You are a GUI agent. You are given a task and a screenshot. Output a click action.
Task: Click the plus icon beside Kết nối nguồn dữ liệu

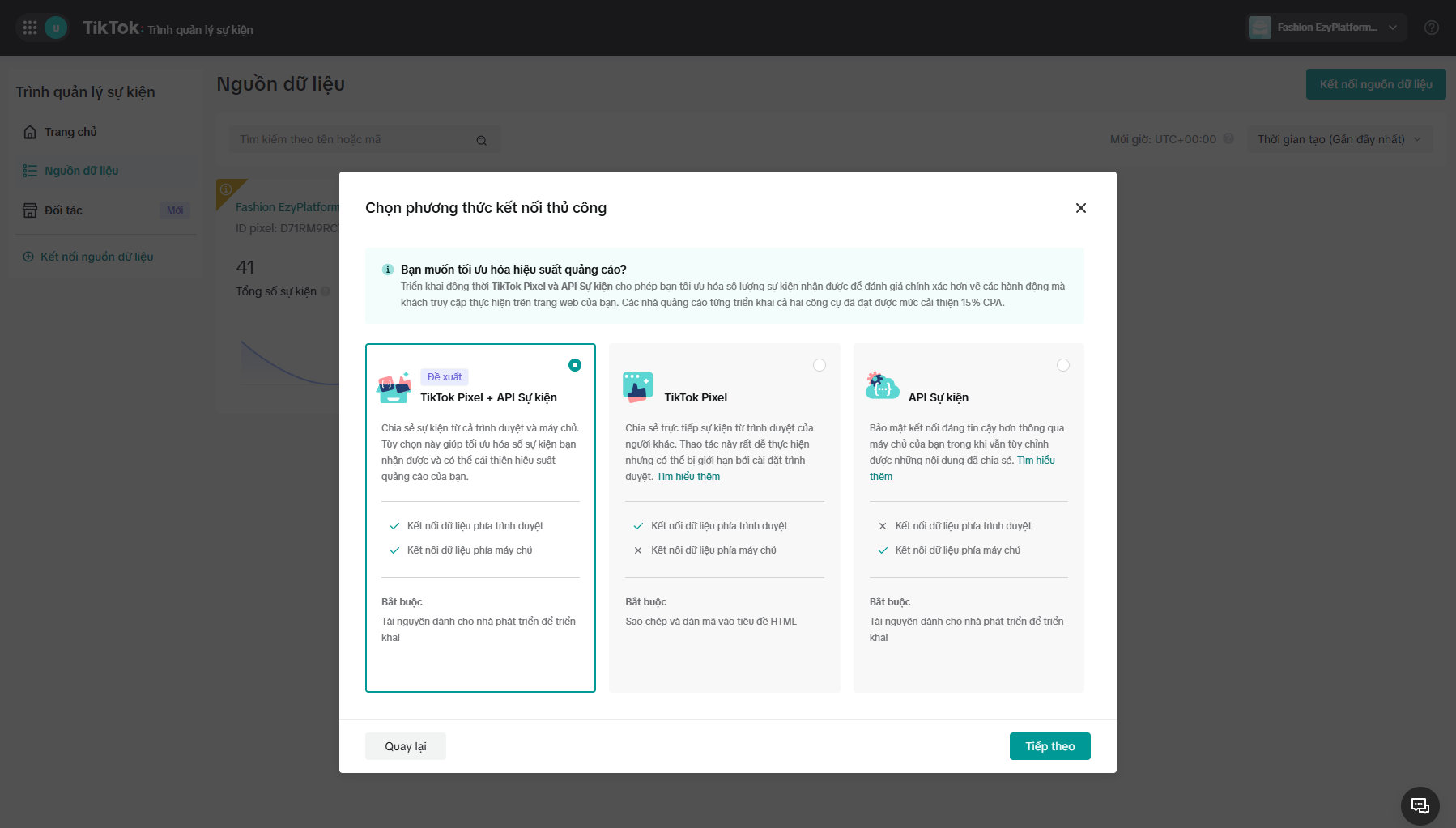click(28, 257)
